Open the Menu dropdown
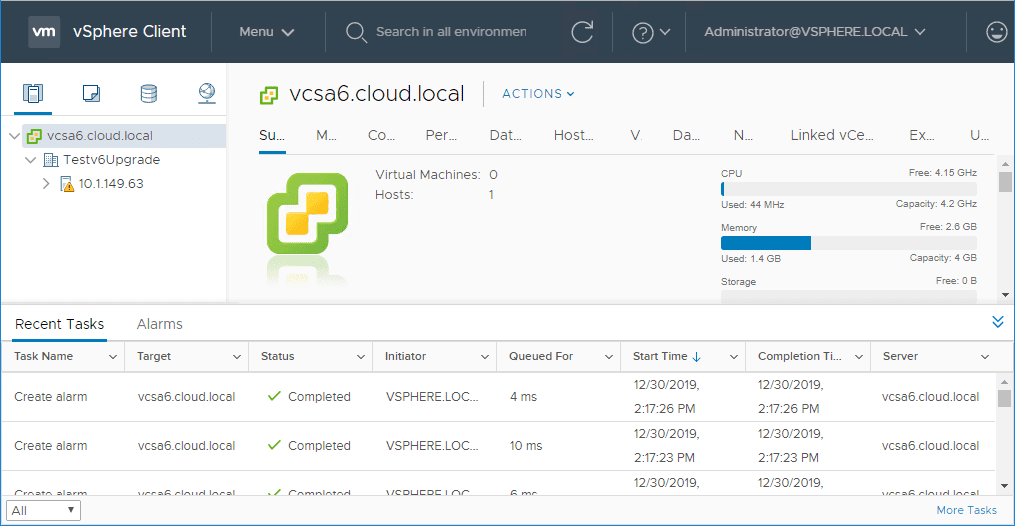 [x=266, y=32]
